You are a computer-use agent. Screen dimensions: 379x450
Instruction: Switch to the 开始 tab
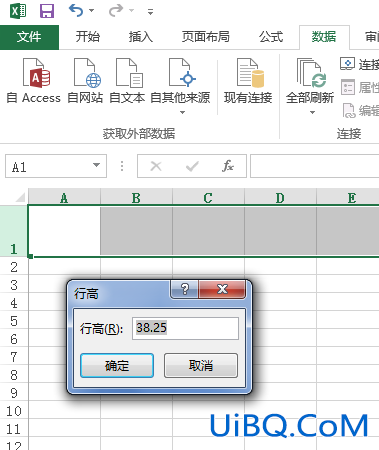(88, 37)
